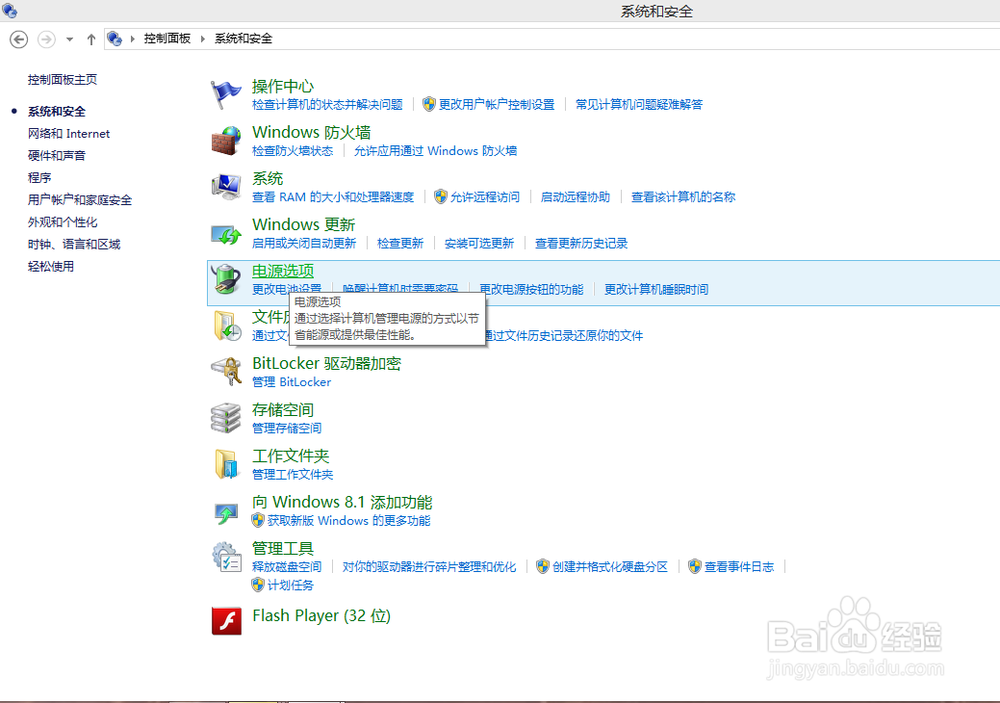This screenshot has width=1000, height=703.
Task: Open 外观和个性化 in sidebar
Action: 62,223
